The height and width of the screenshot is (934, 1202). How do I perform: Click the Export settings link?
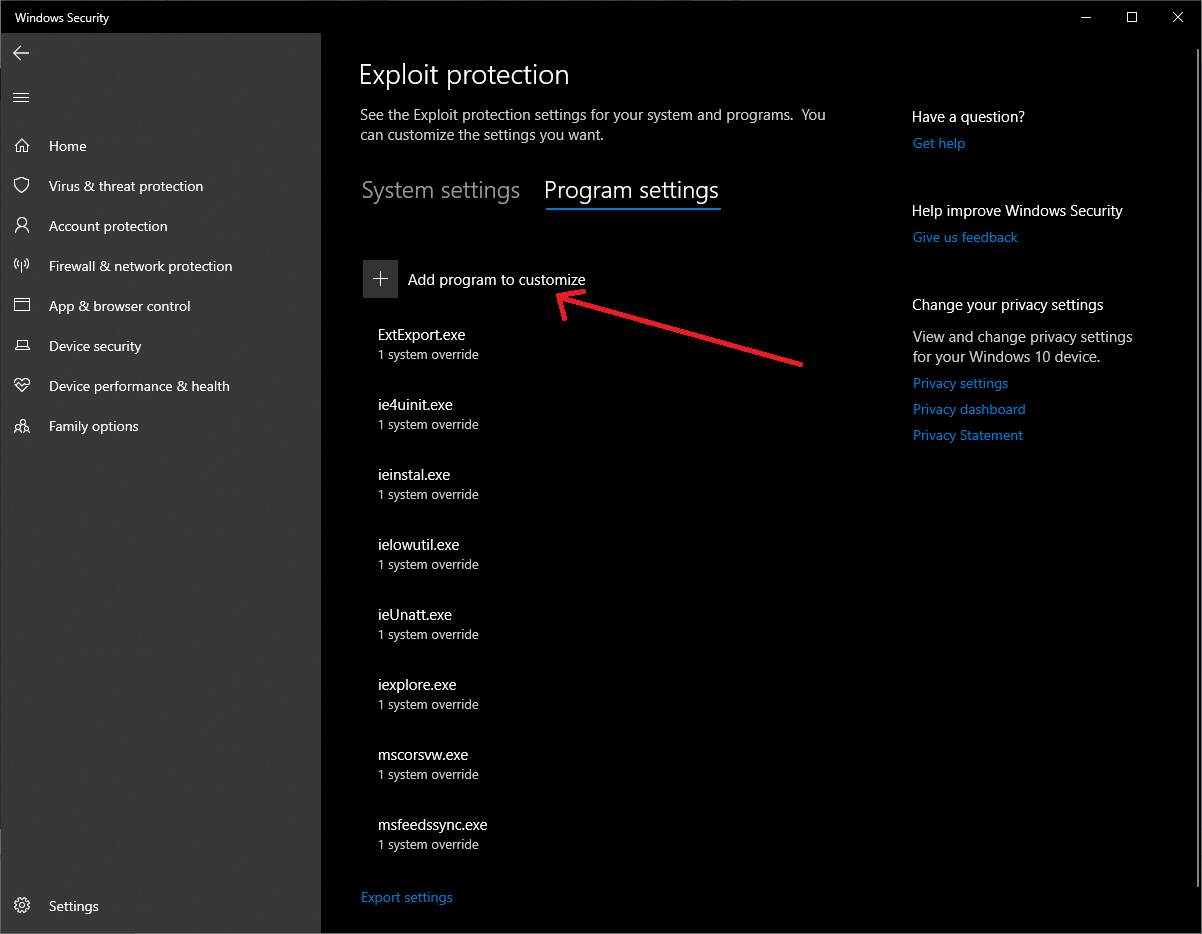click(x=406, y=897)
